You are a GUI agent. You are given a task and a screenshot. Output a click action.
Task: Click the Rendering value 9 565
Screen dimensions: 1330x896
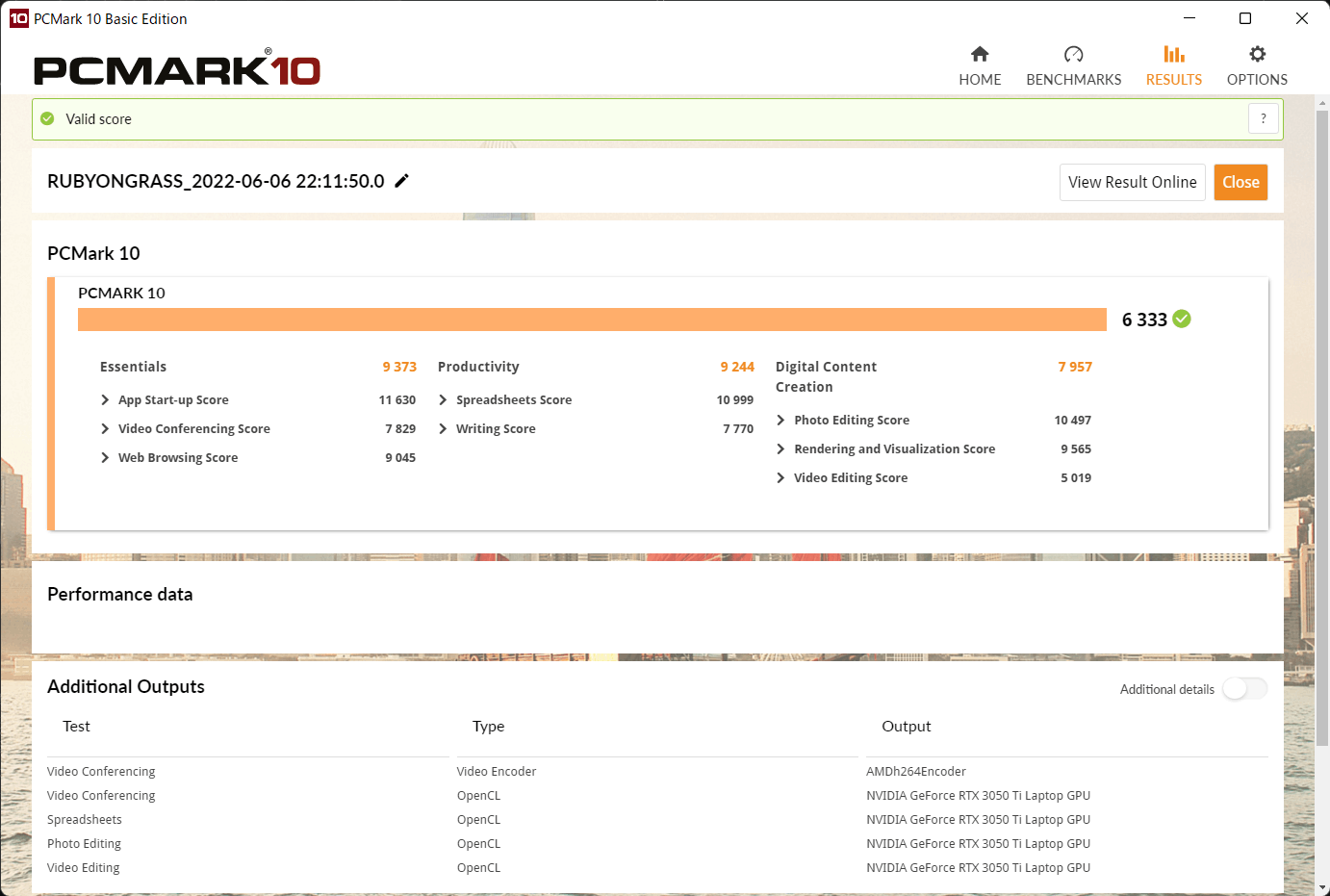pos(1076,448)
